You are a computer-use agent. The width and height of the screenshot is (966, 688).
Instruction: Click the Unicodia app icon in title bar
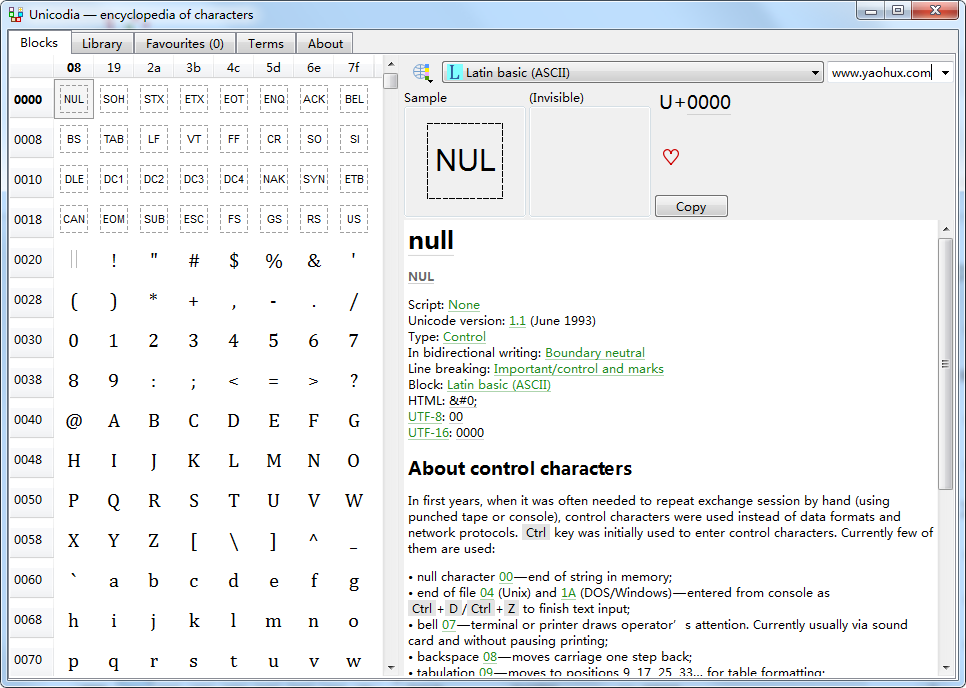(x=15, y=14)
